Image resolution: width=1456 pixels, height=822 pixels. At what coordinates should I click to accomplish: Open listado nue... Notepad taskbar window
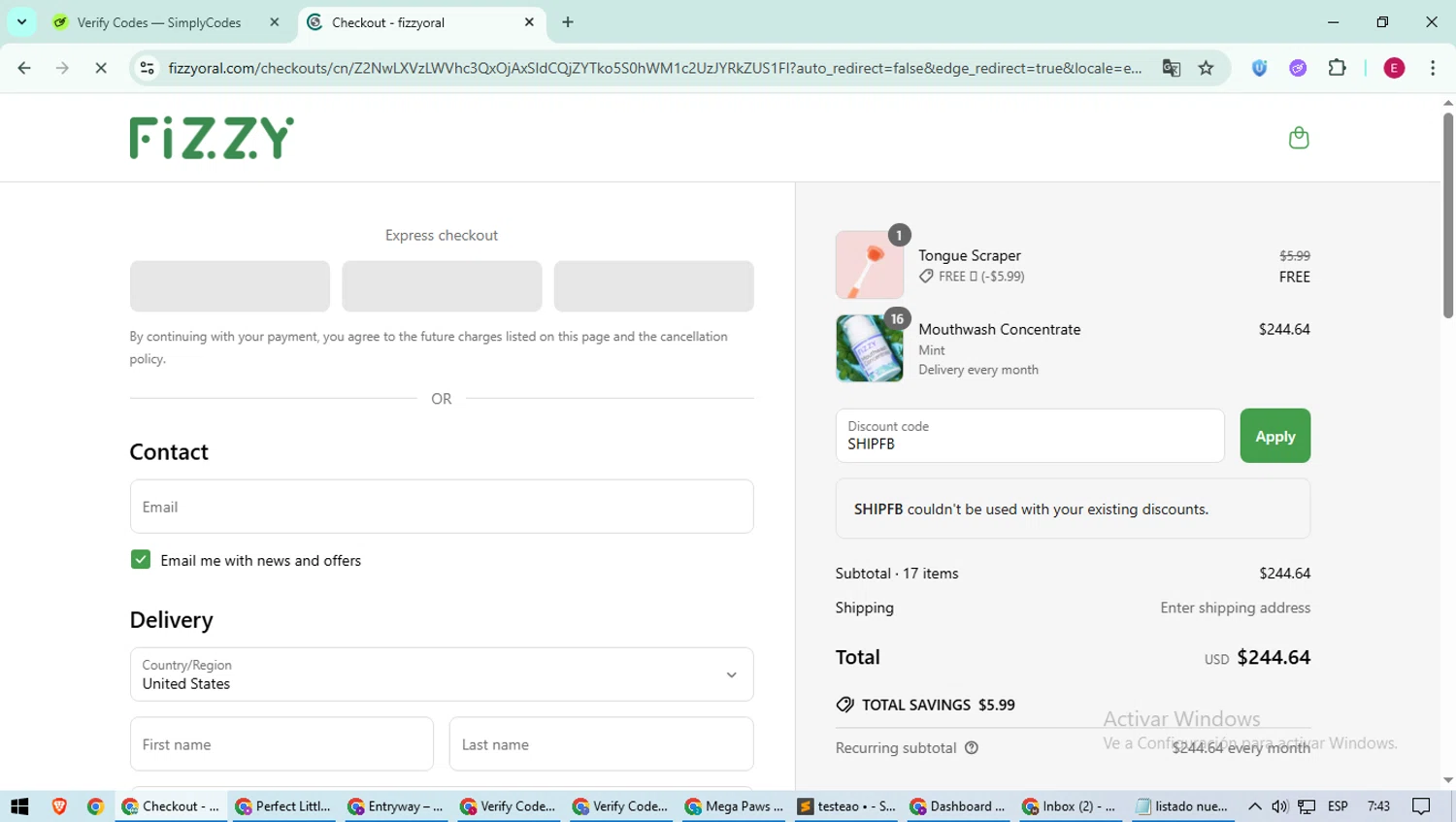[1182, 806]
